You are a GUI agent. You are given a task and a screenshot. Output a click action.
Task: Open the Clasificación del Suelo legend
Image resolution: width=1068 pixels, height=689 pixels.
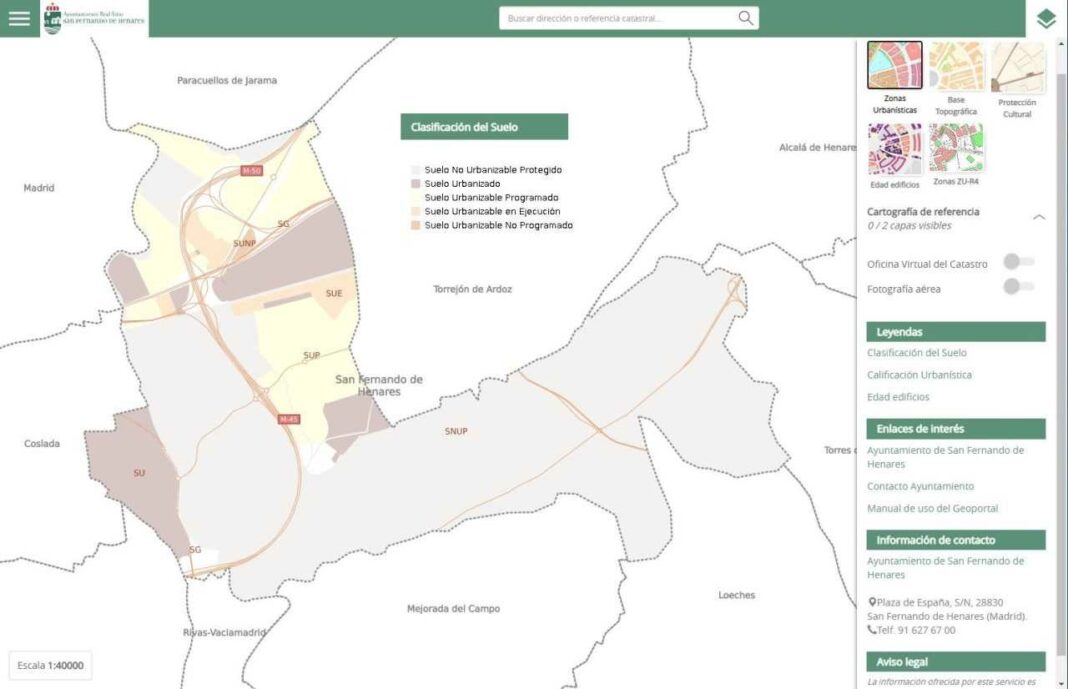point(916,353)
